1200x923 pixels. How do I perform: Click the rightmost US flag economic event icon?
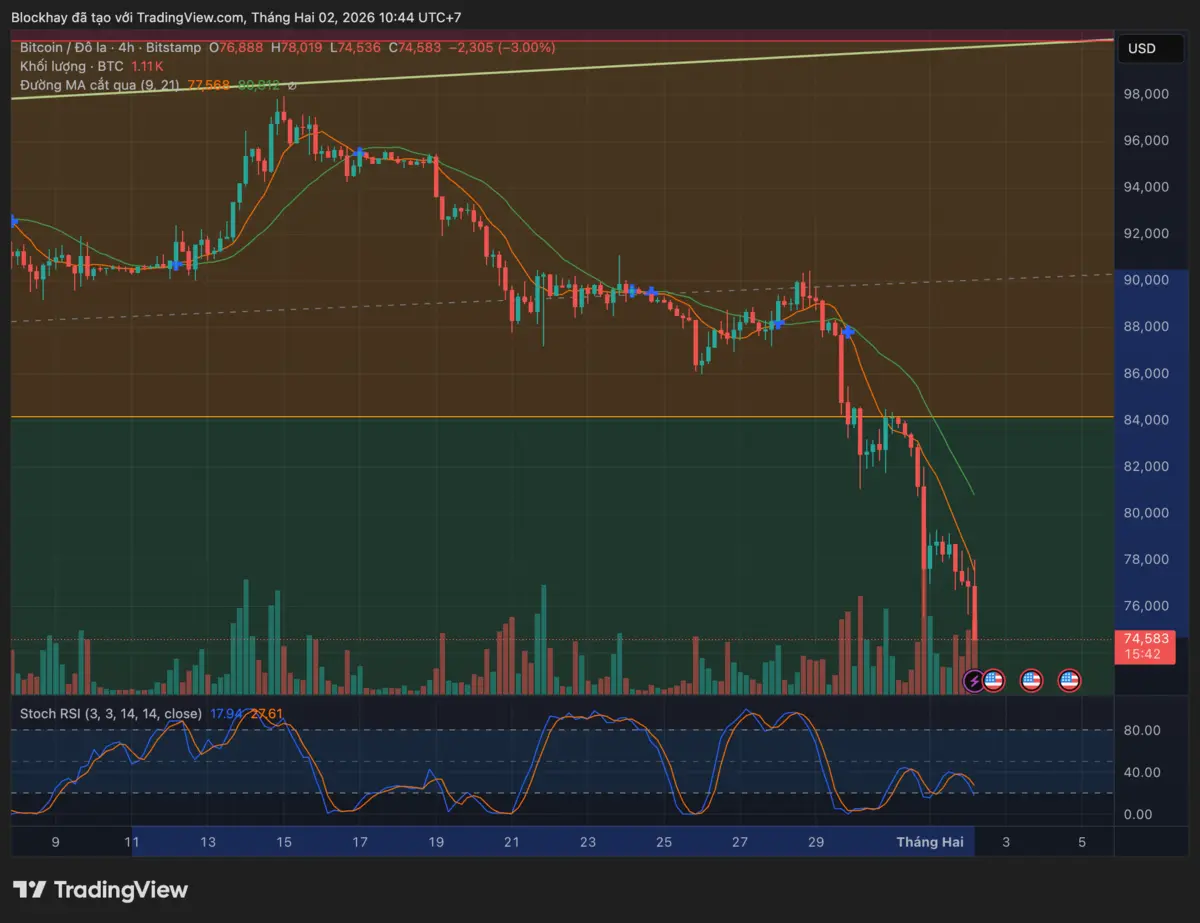[1069, 681]
